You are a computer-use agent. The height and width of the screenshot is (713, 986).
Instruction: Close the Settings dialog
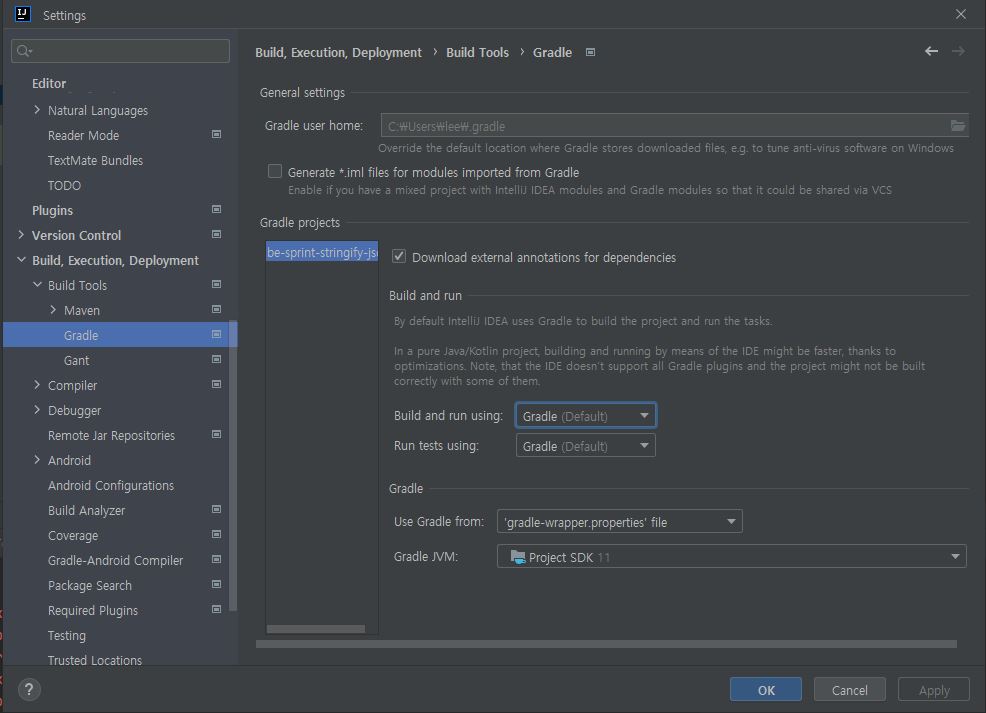click(x=960, y=14)
